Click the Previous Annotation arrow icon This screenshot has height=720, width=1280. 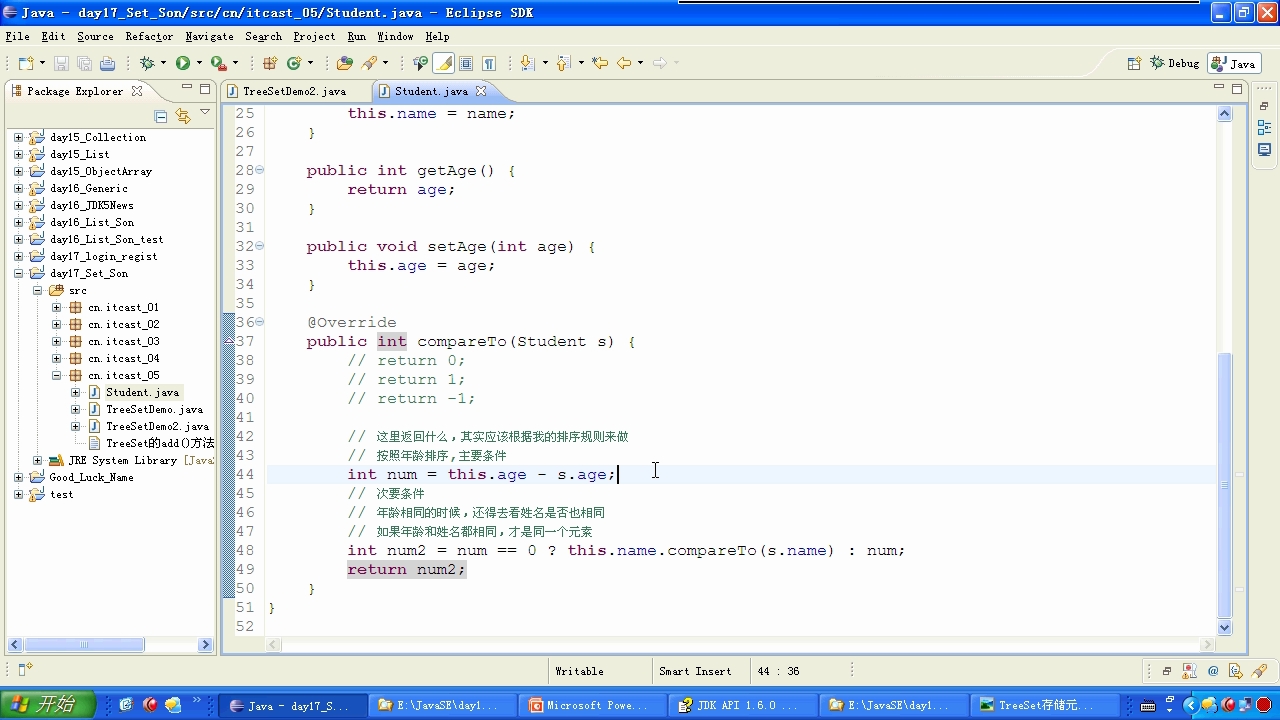pyautogui.click(x=562, y=63)
